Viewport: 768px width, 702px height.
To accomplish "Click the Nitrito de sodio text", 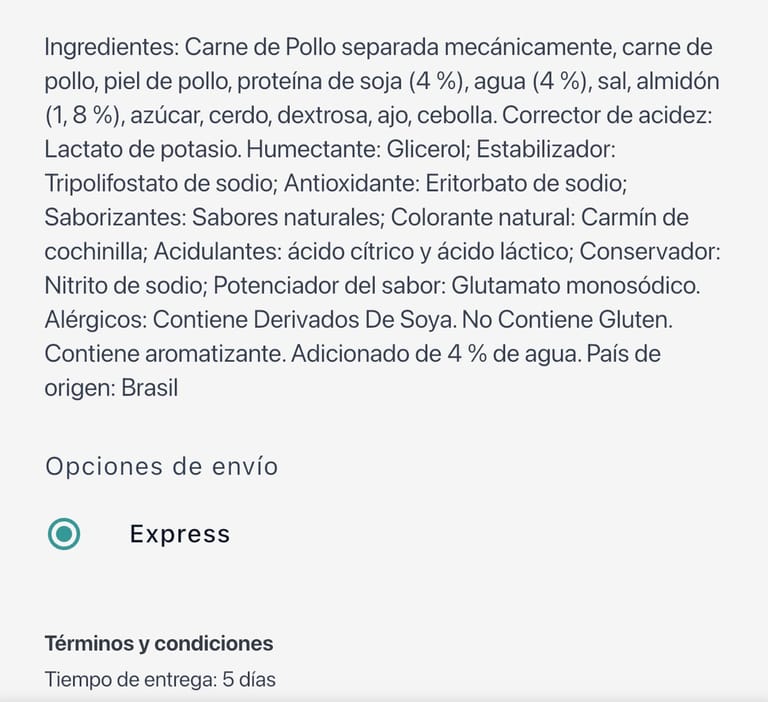I will pyautogui.click(x=124, y=286).
